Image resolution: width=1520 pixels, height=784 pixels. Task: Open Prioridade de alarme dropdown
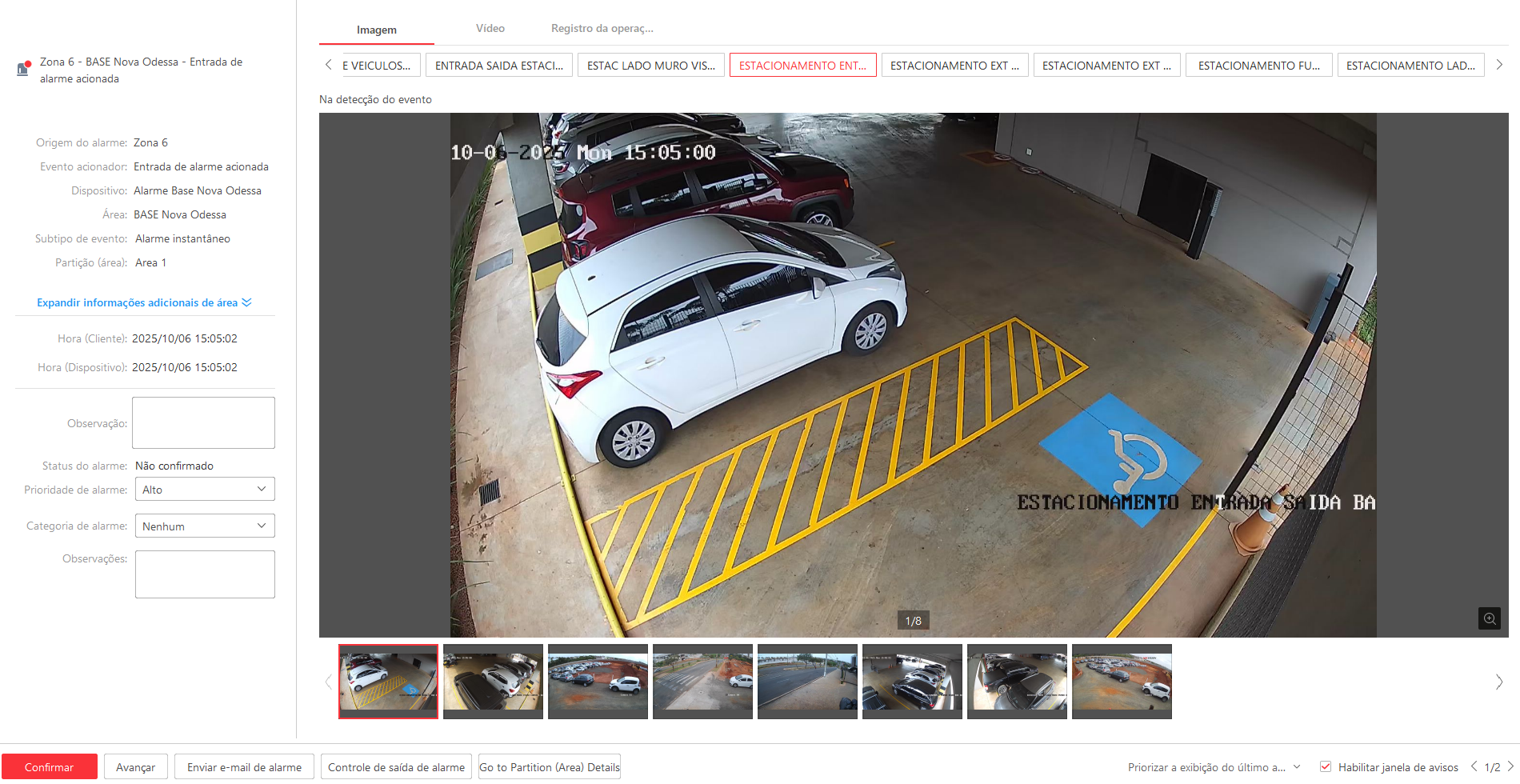click(x=205, y=490)
